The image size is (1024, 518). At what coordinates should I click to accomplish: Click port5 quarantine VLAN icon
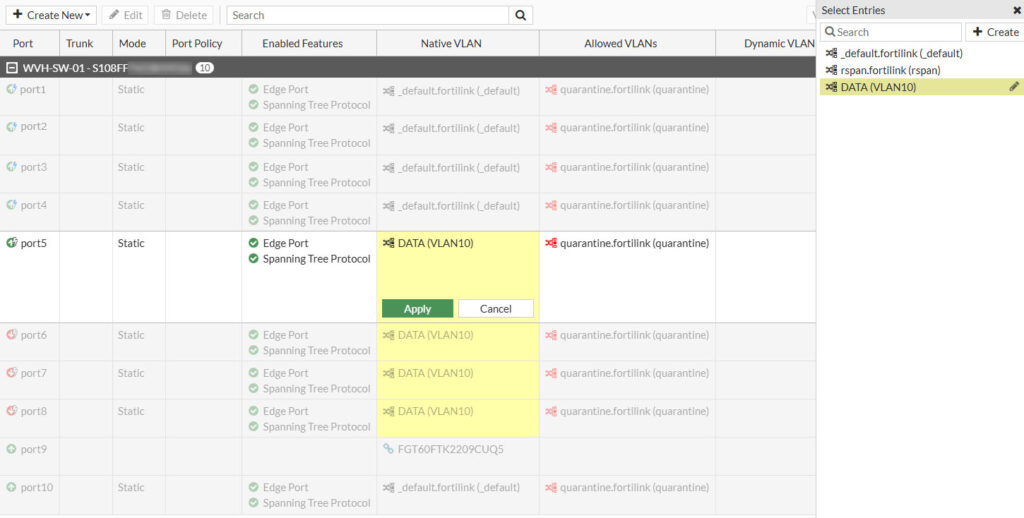point(551,243)
